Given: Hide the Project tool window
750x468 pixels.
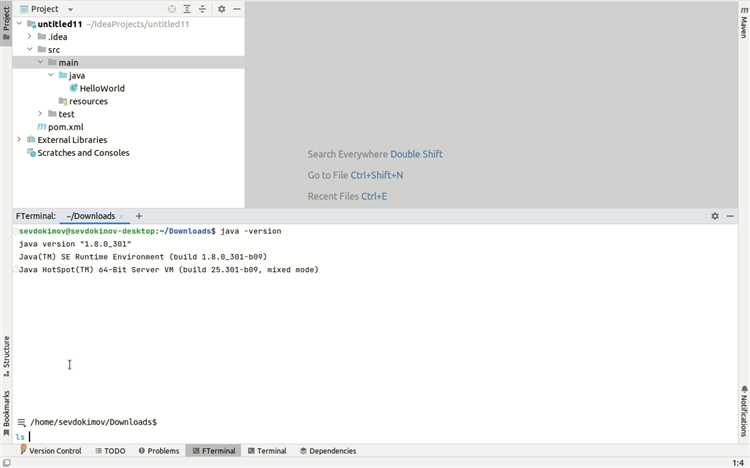Looking at the screenshot, I should coord(237,9).
